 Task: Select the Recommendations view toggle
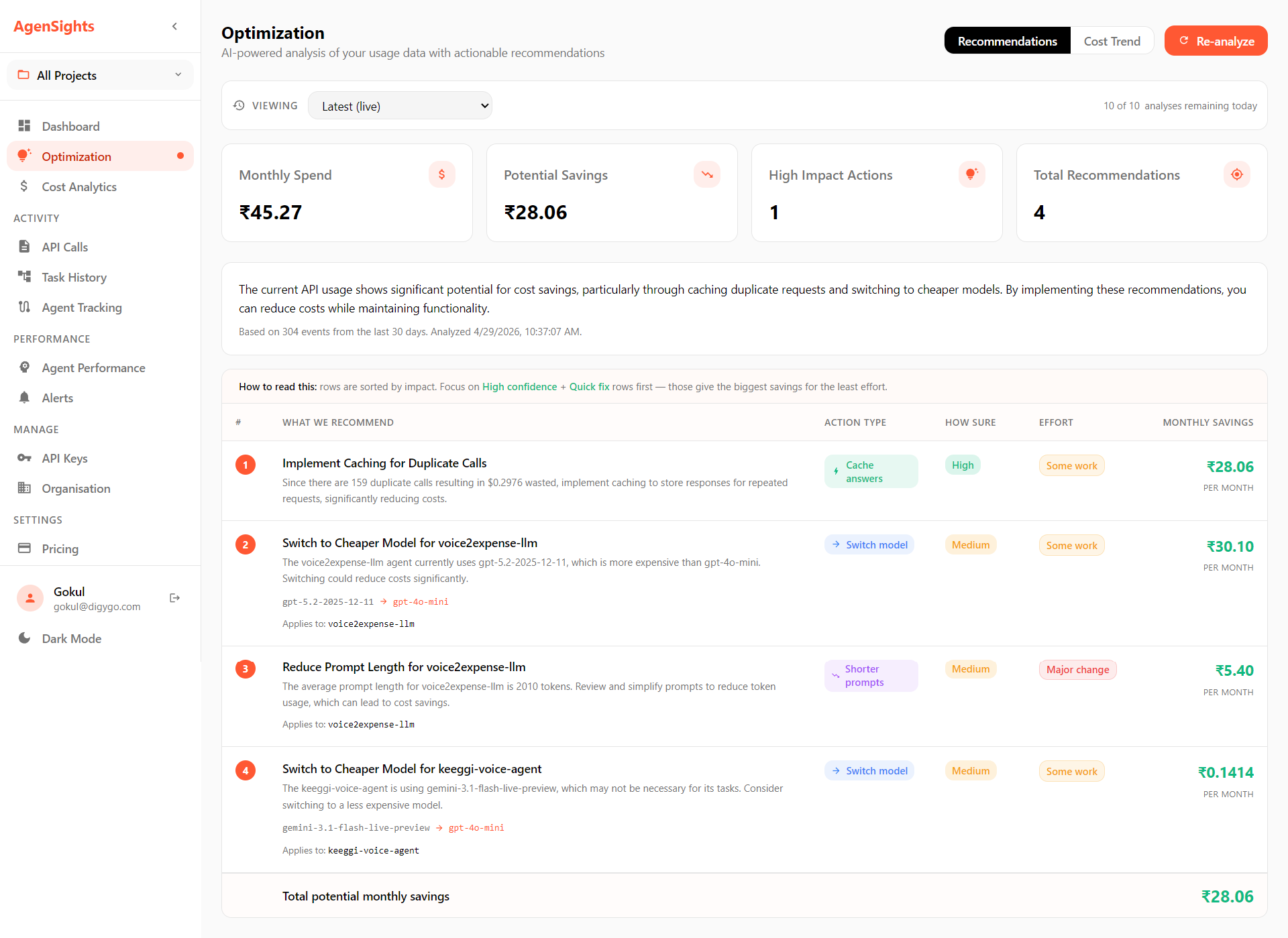tap(1007, 41)
